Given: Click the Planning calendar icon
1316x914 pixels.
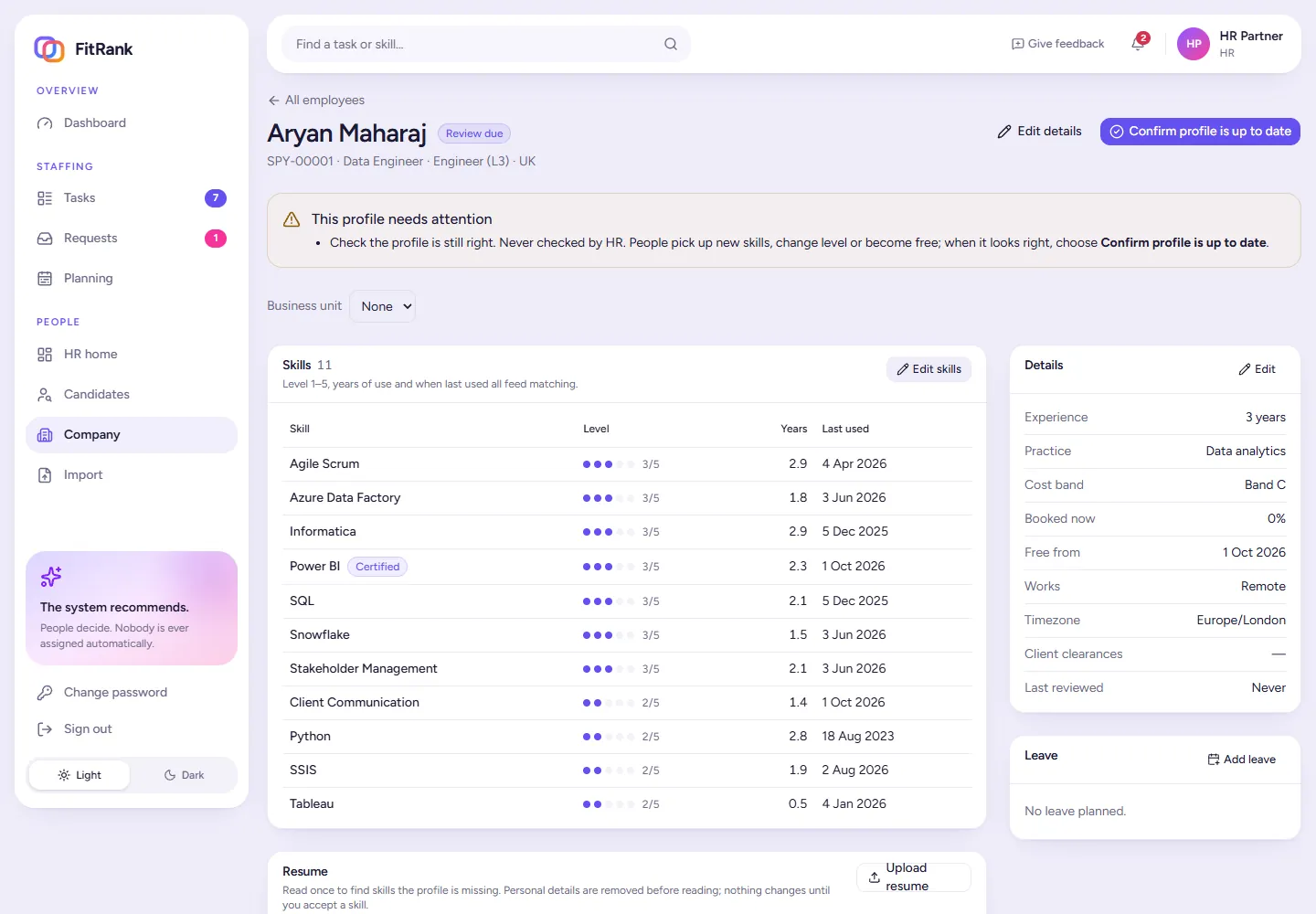Looking at the screenshot, I should tap(45, 279).
